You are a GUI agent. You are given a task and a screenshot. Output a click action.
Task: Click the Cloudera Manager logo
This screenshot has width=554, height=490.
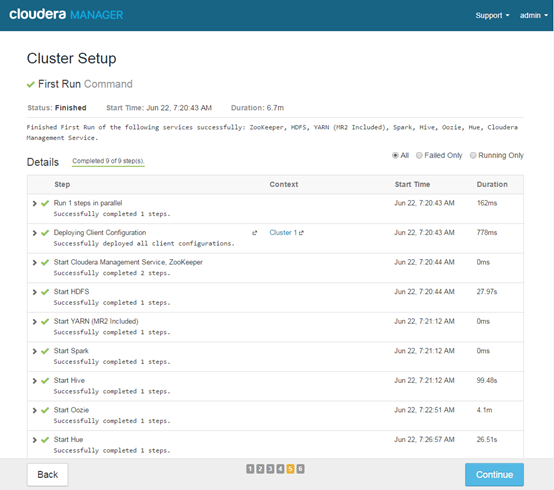click(x=66, y=15)
